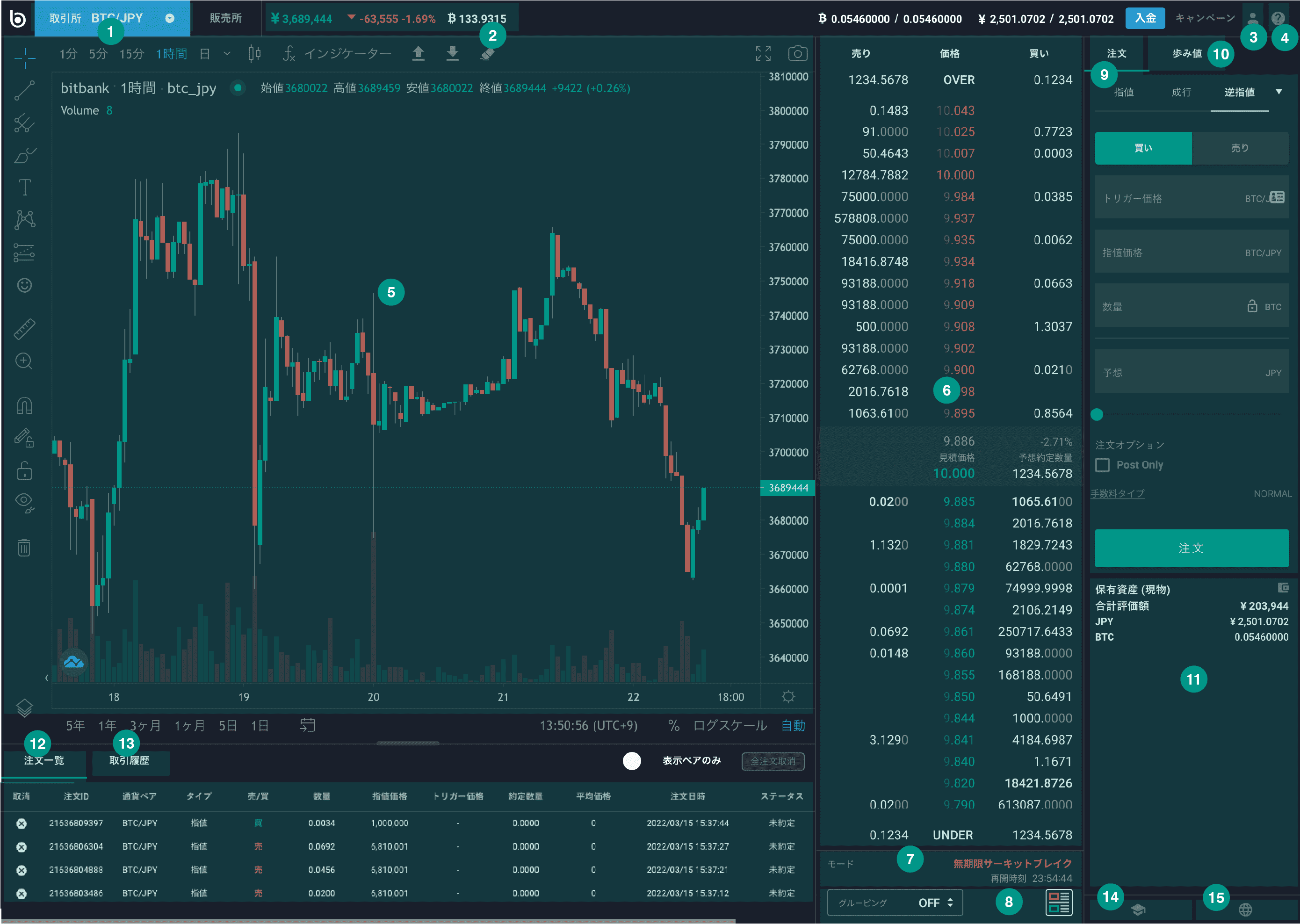Open chart settings gear icon
1300x924 pixels.
(788, 696)
